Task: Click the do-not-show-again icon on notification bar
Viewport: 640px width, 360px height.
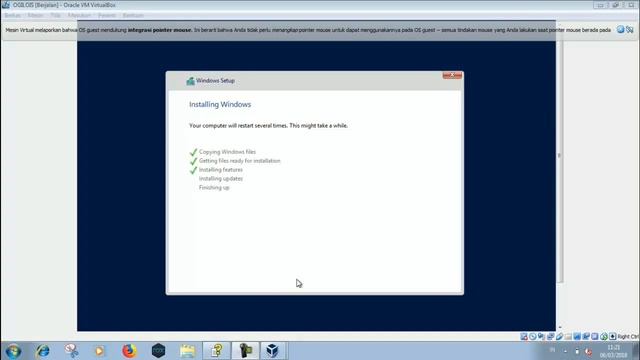Action: 630,29
